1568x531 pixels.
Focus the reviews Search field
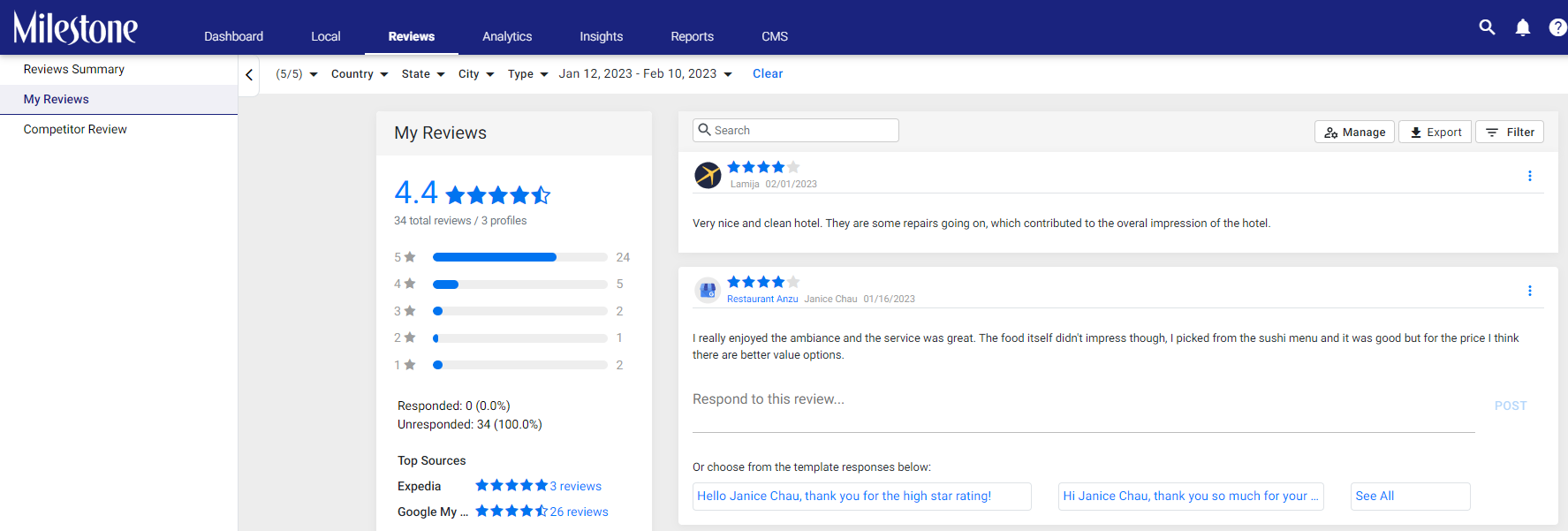pyautogui.click(x=796, y=130)
